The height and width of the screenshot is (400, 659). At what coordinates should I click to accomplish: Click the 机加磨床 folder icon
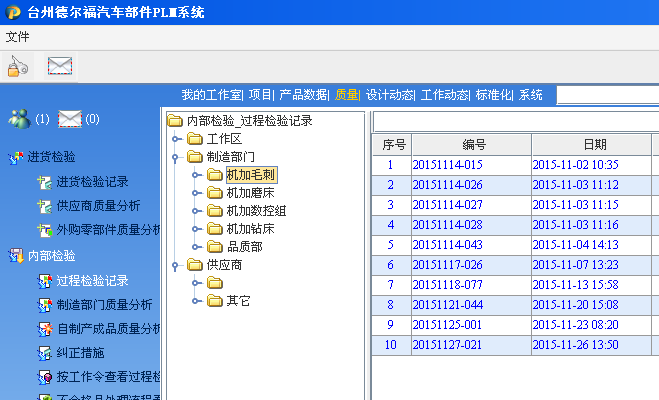pyautogui.click(x=215, y=193)
